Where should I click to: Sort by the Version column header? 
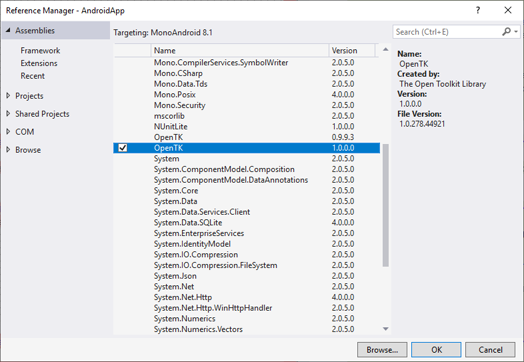click(x=352, y=50)
